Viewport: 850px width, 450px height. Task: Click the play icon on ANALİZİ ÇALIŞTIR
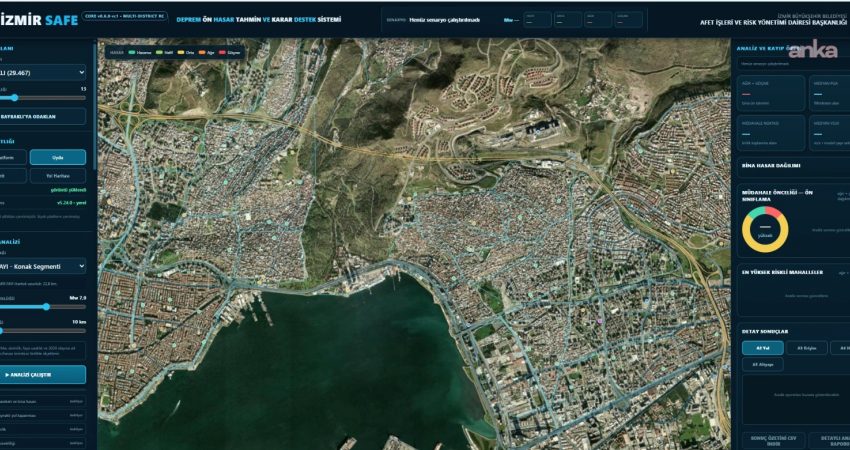click(7, 375)
